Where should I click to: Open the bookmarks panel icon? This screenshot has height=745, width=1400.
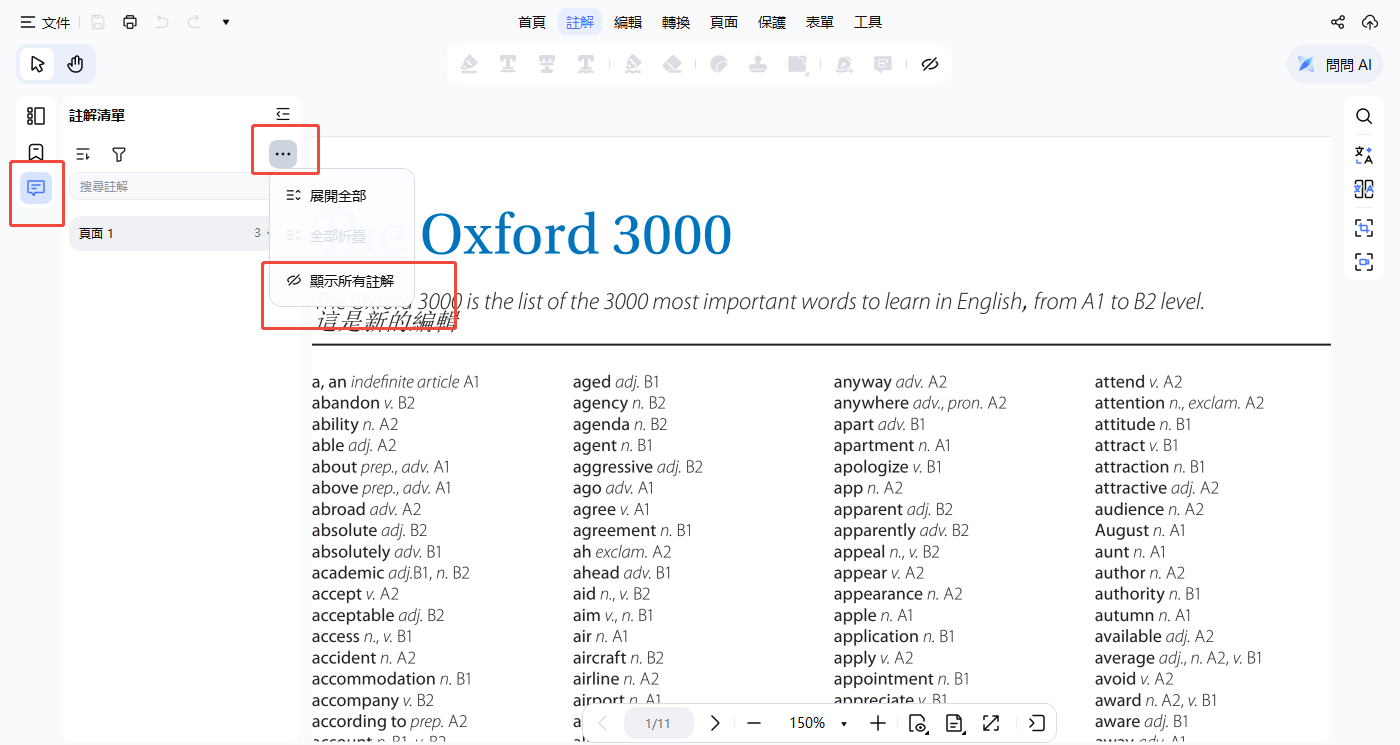click(x=36, y=152)
